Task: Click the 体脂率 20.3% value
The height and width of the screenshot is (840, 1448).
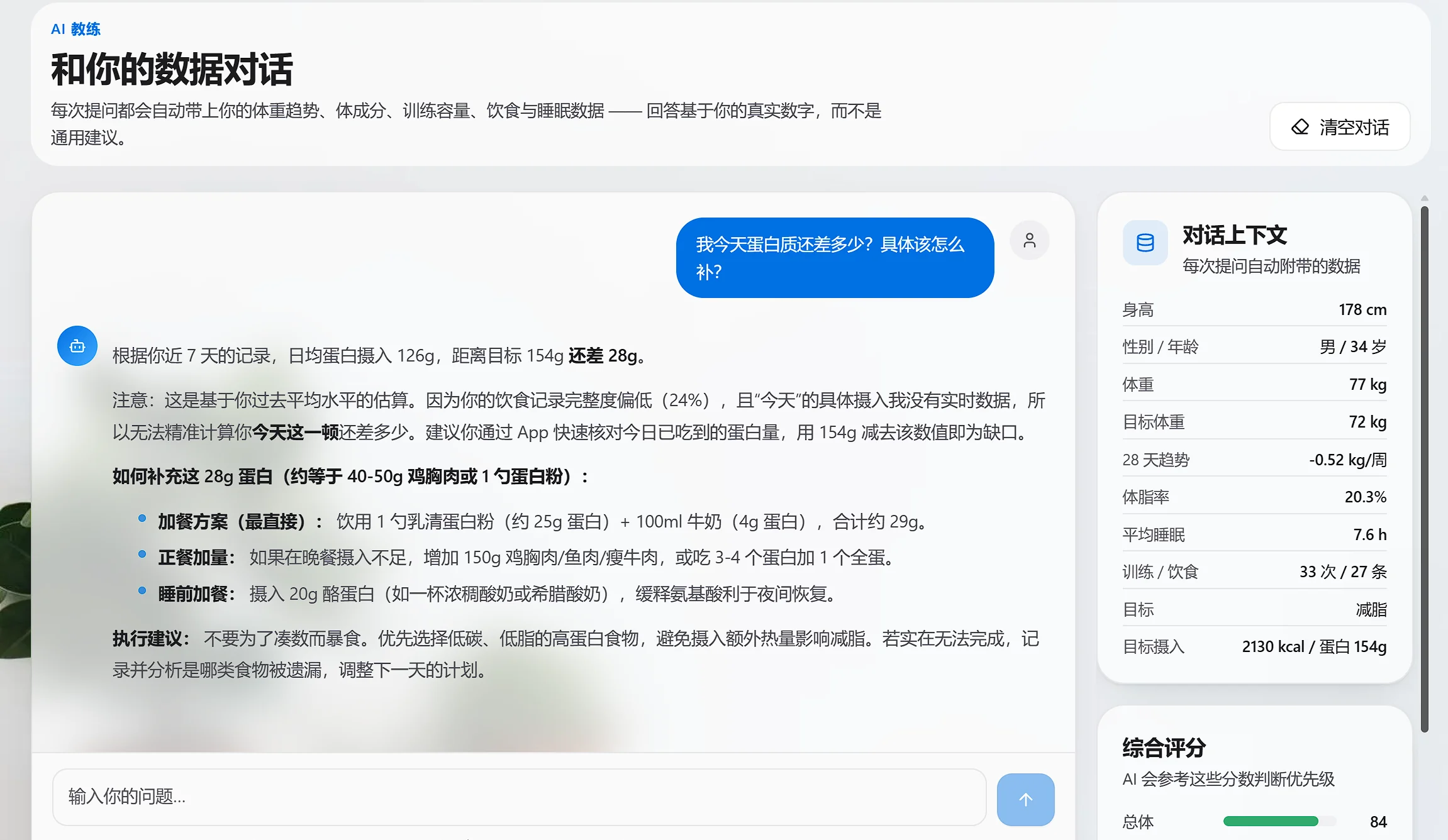Action: [1366, 497]
